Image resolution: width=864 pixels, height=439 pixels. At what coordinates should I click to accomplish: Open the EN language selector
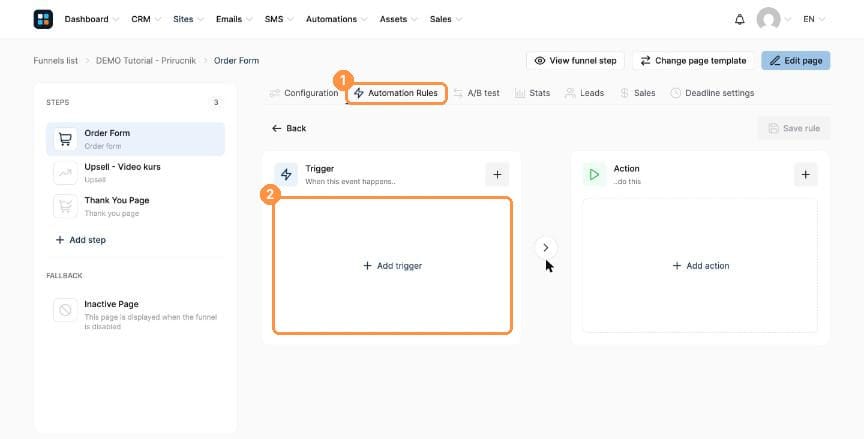point(814,19)
